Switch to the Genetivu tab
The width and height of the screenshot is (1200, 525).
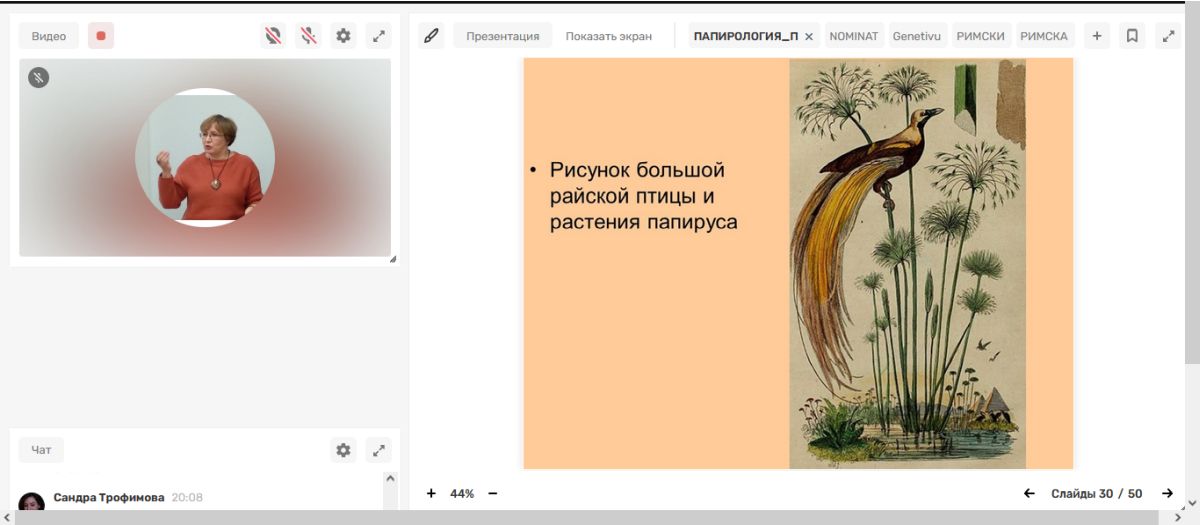(917, 36)
